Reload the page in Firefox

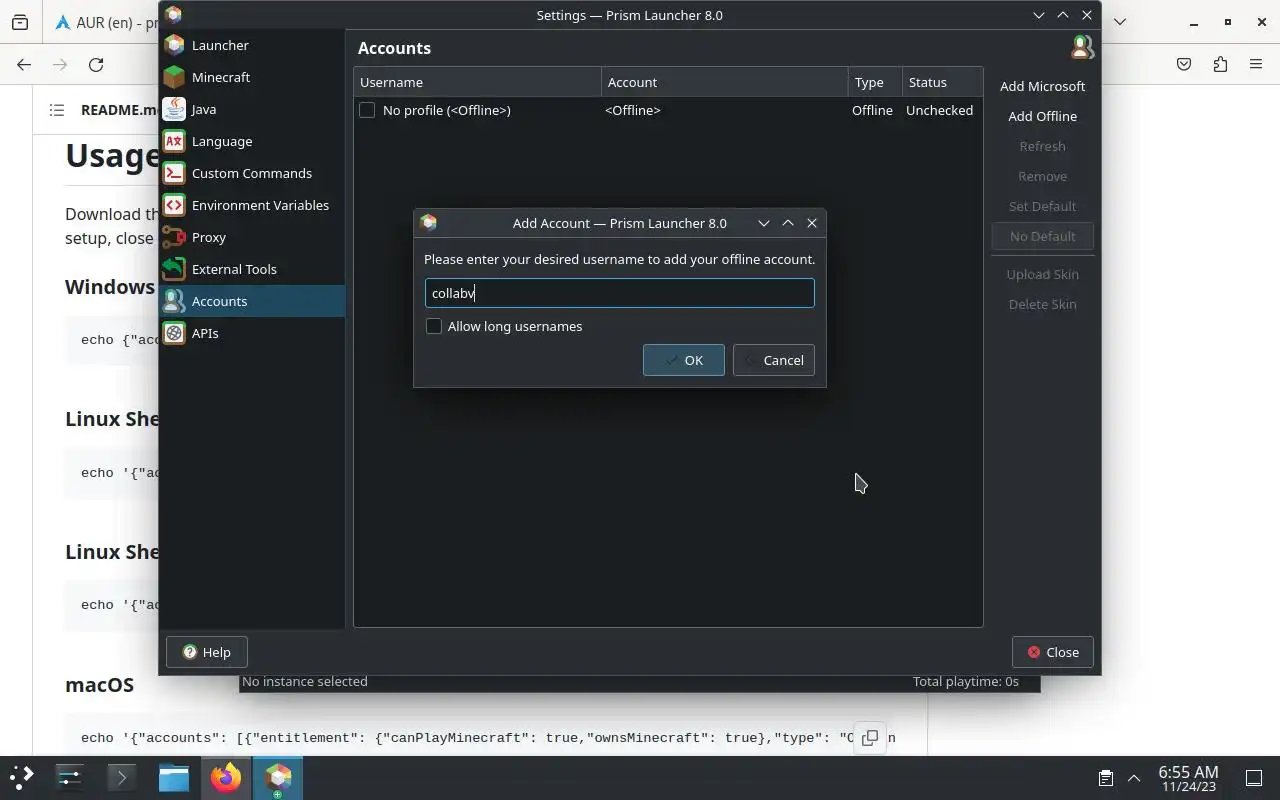[x=96, y=64]
